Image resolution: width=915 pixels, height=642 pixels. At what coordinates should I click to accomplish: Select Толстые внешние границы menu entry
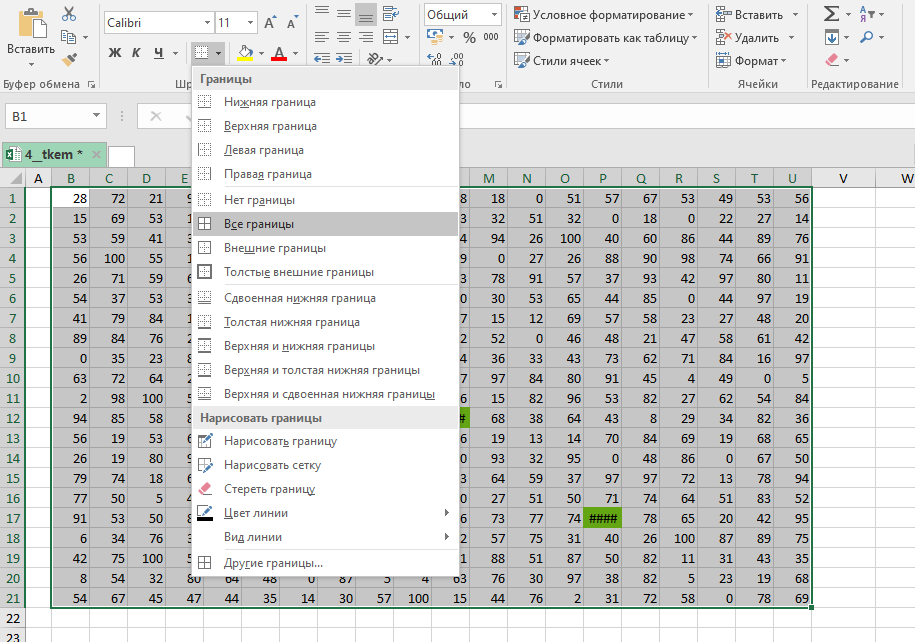(x=298, y=272)
